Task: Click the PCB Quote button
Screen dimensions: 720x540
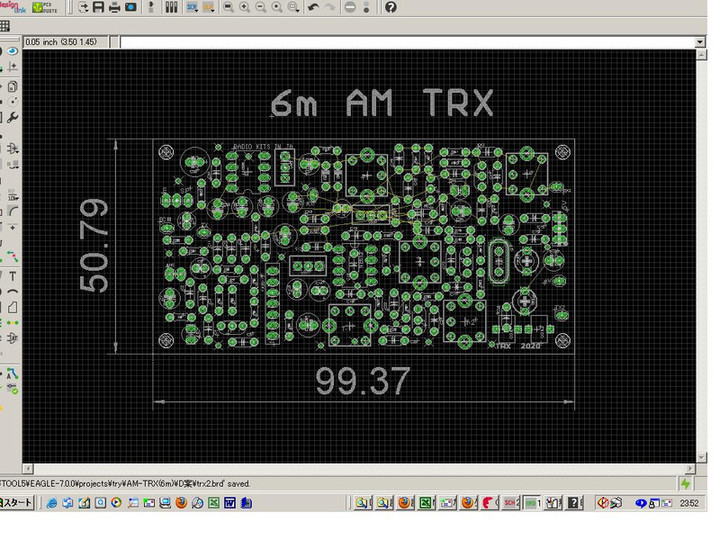Action: pos(44,7)
